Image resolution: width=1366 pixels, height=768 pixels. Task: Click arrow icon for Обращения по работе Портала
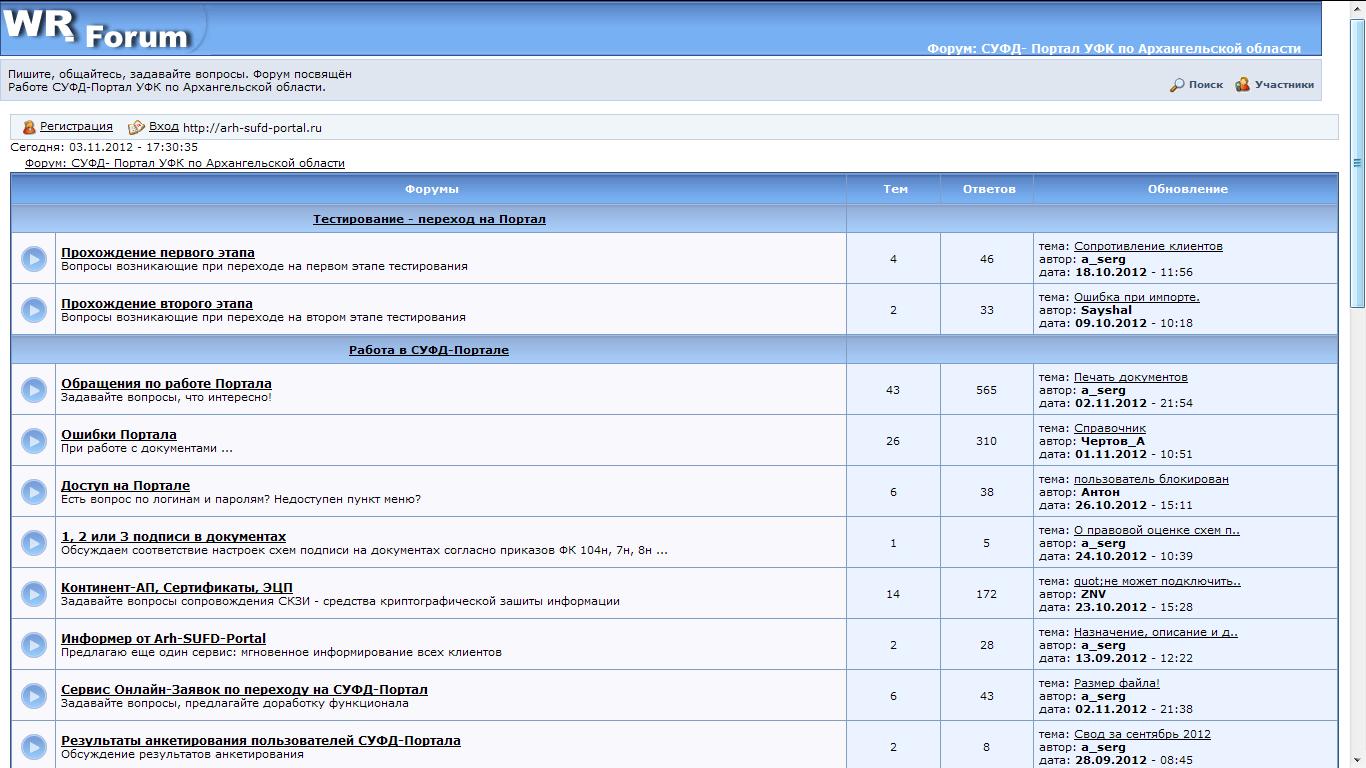[x=33, y=390]
